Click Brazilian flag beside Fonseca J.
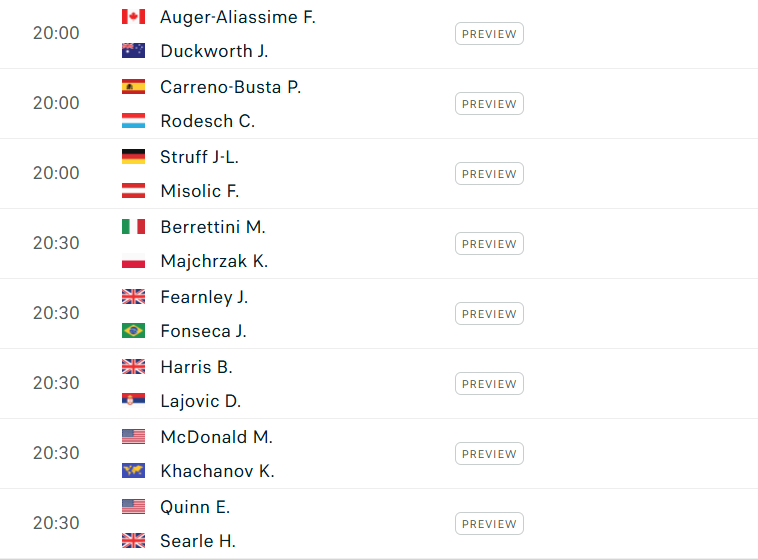 133,331
